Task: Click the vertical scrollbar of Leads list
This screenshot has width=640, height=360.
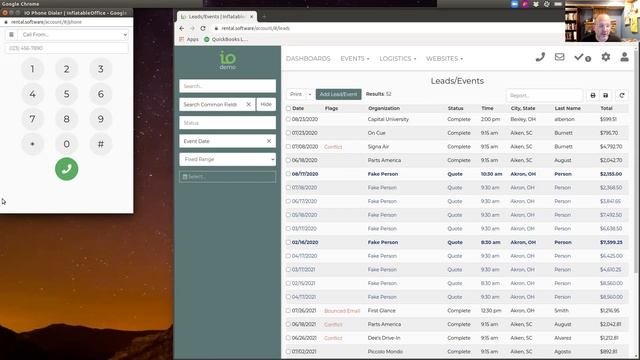Action: coord(636,163)
